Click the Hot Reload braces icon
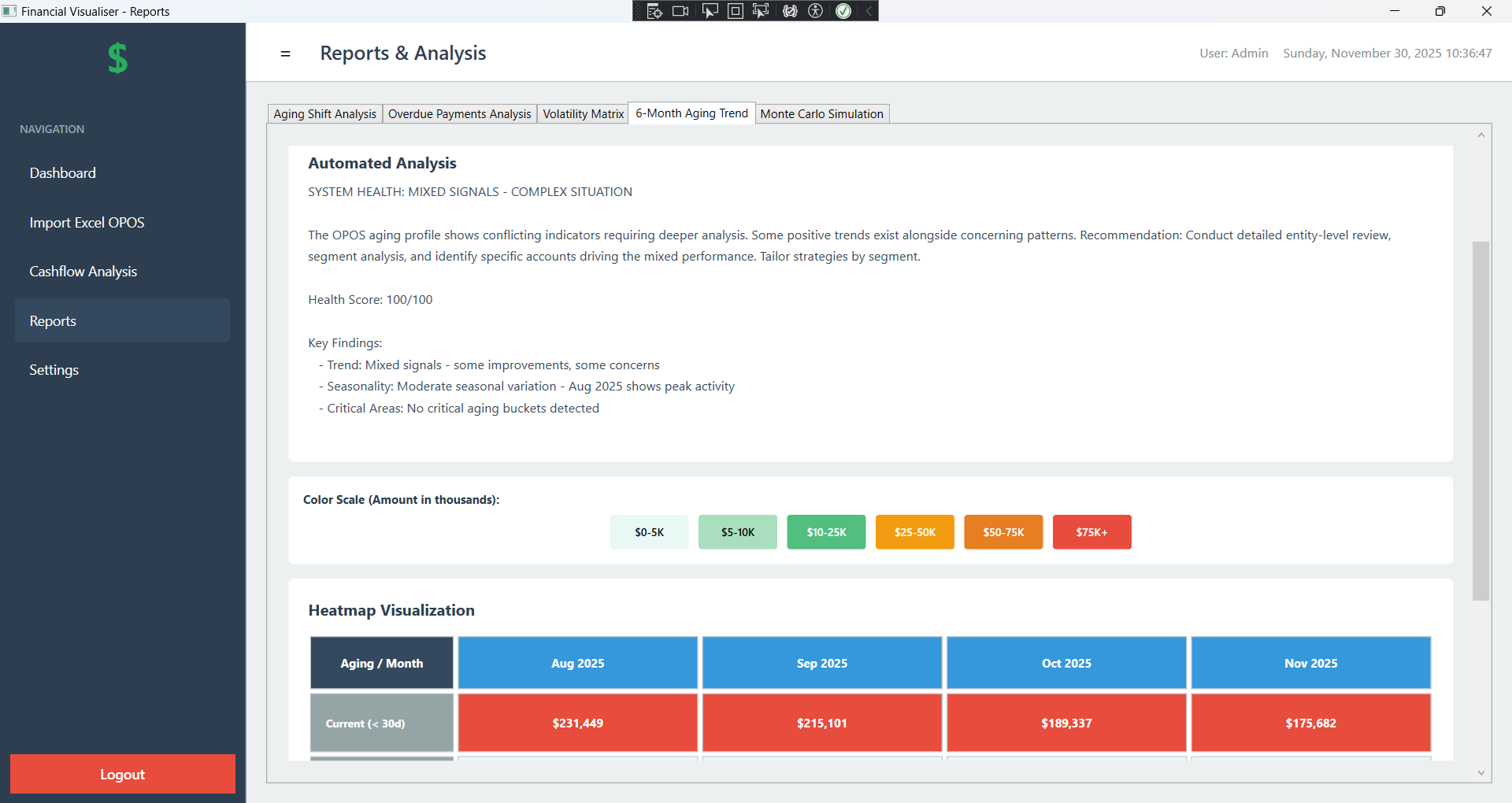The width and height of the screenshot is (1512, 803). [x=790, y=11]
